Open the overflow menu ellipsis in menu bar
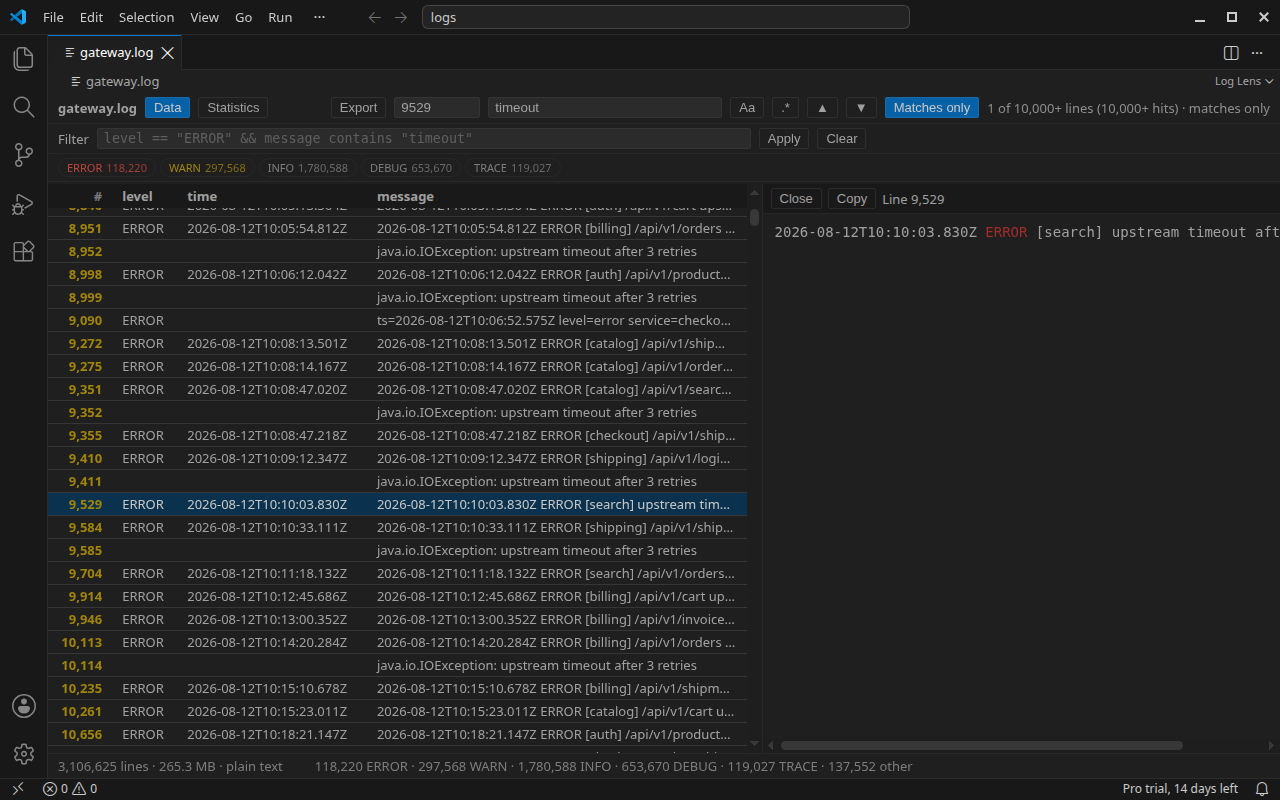The image size is (1280, 800). pos(319,17)
